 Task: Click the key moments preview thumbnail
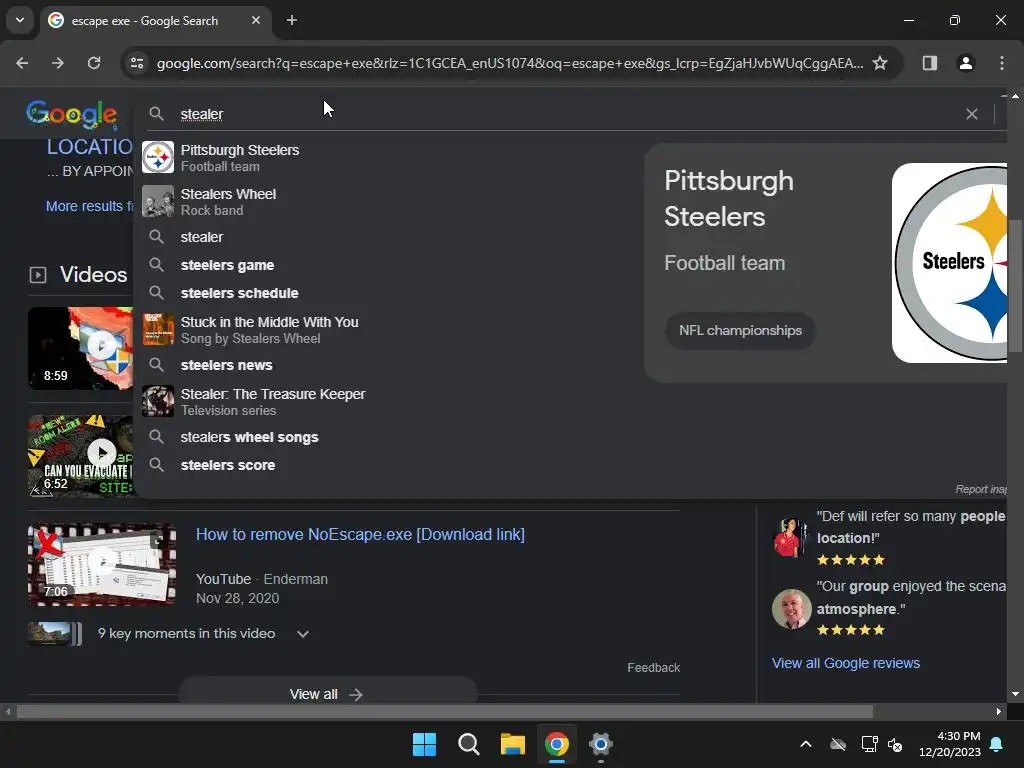[x=55, y=633]
